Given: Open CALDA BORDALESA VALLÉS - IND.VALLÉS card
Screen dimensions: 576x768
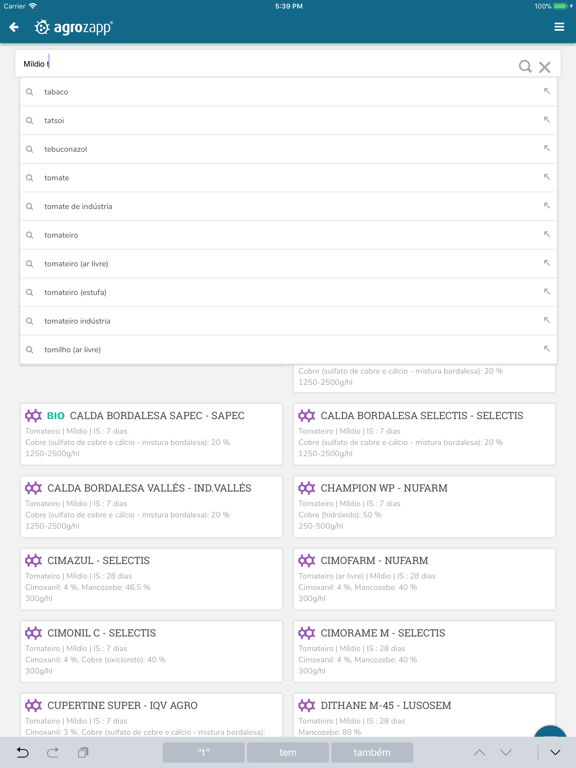Looking at the screenshot, I should click(x=151, y=507).
